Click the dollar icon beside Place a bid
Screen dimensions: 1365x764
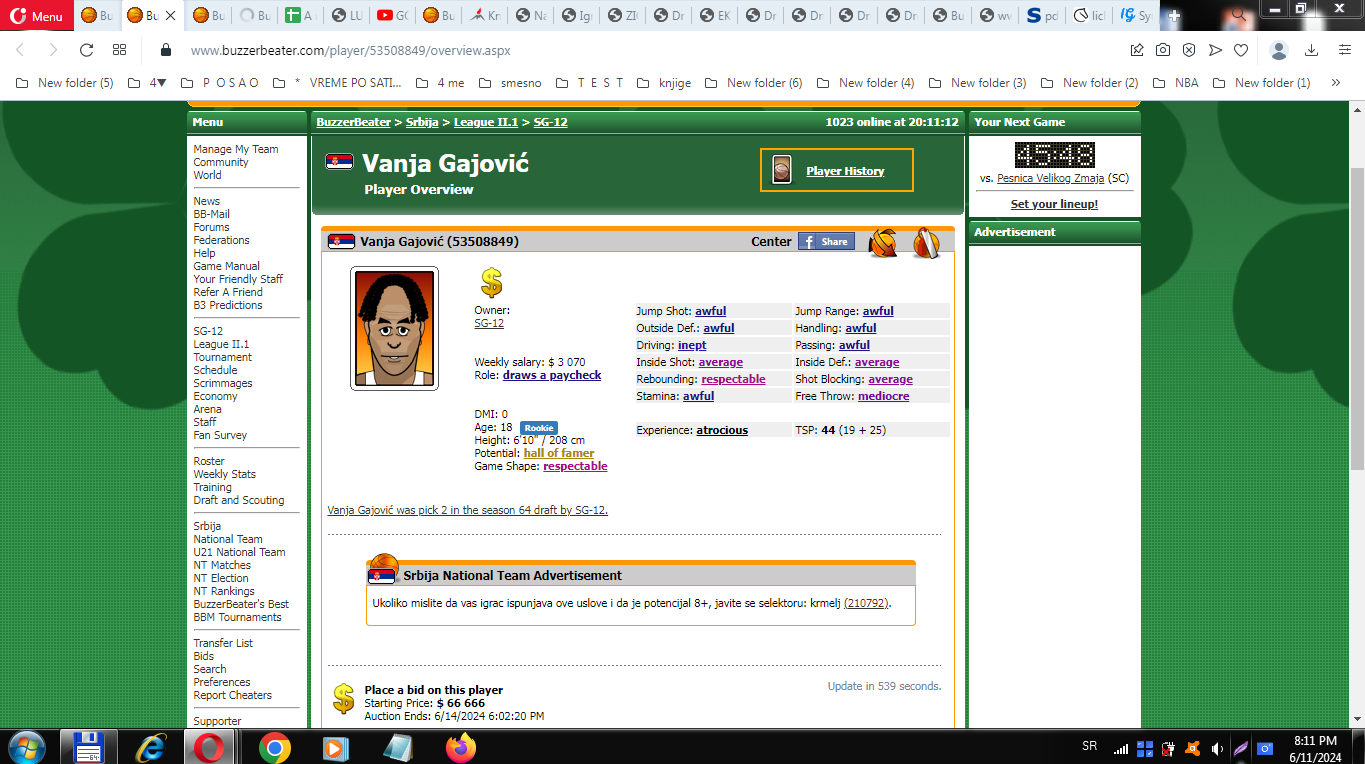(344, 699)
